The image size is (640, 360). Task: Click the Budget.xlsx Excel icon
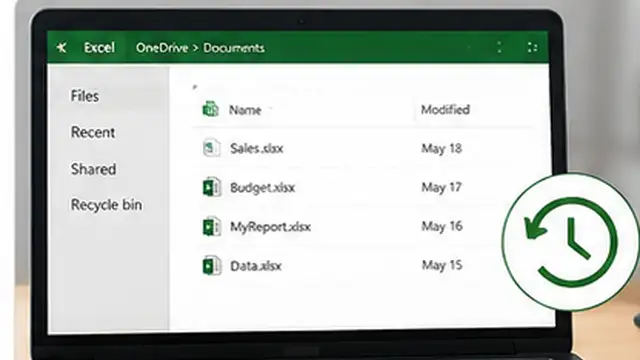pyautogui.click(x=212, y=187)
